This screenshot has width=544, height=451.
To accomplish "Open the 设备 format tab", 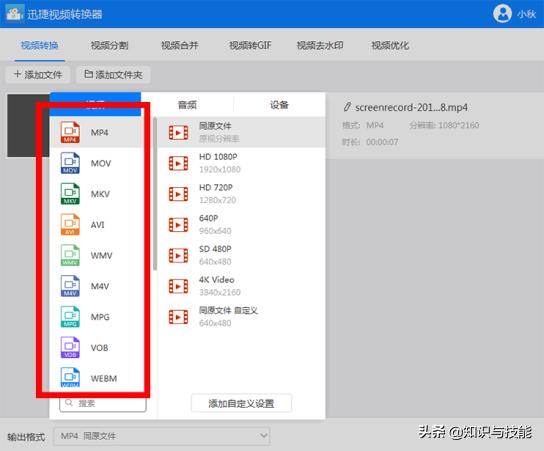I will click(279, 105).
